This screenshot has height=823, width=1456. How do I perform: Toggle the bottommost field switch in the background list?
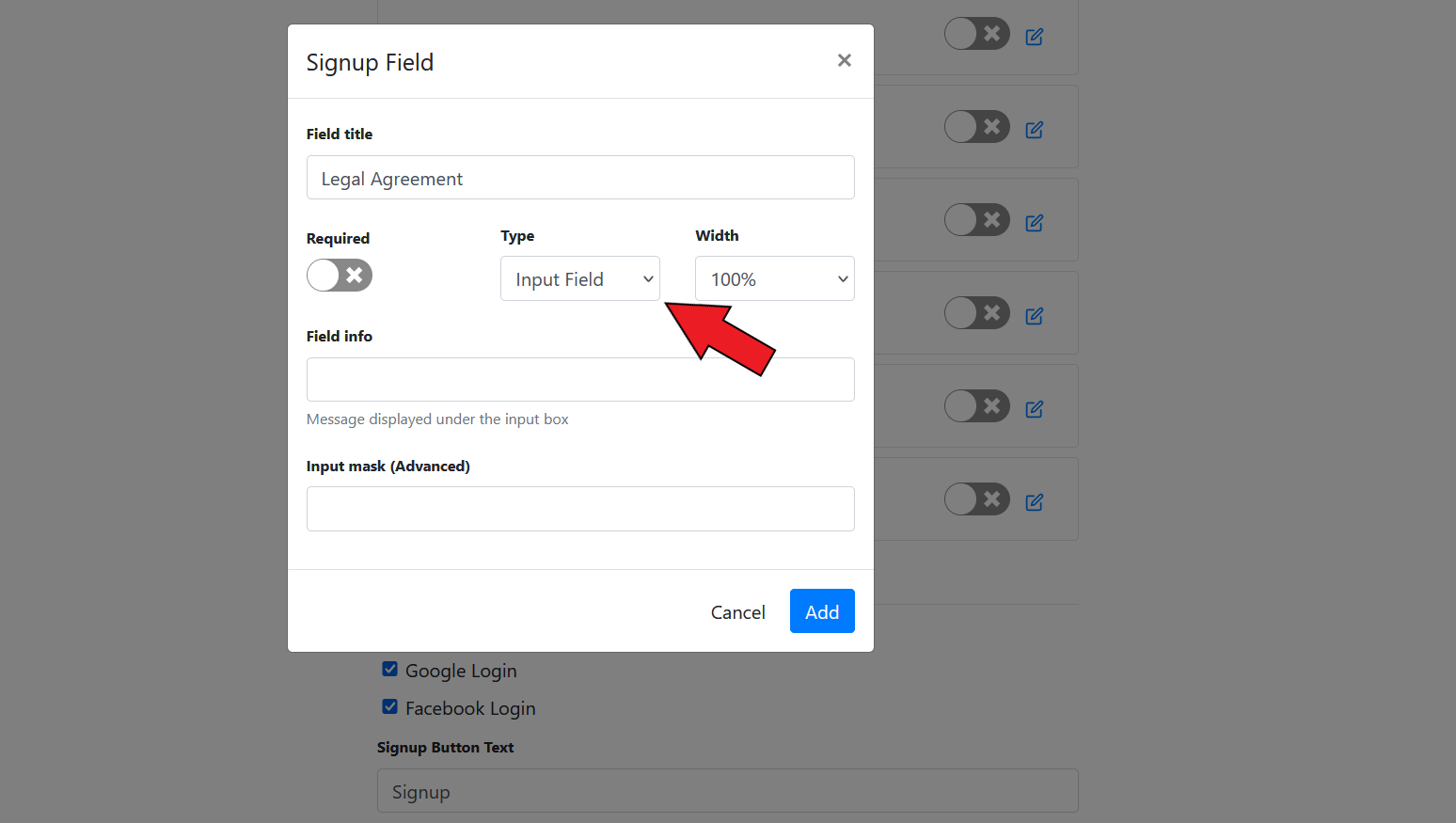(x=976, y=499)
